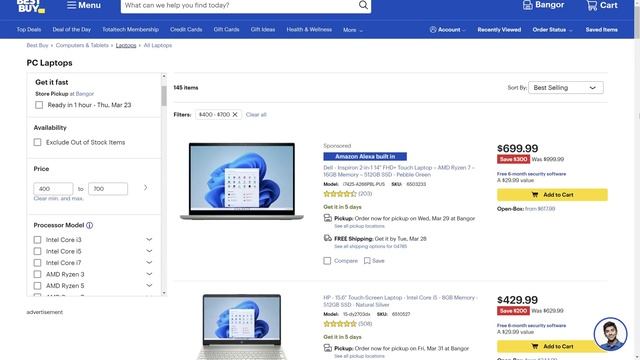This screenshot has width=640, height=360.
Task: Click Computers & Tablets breadcrumb
Action: click(82, 45)
